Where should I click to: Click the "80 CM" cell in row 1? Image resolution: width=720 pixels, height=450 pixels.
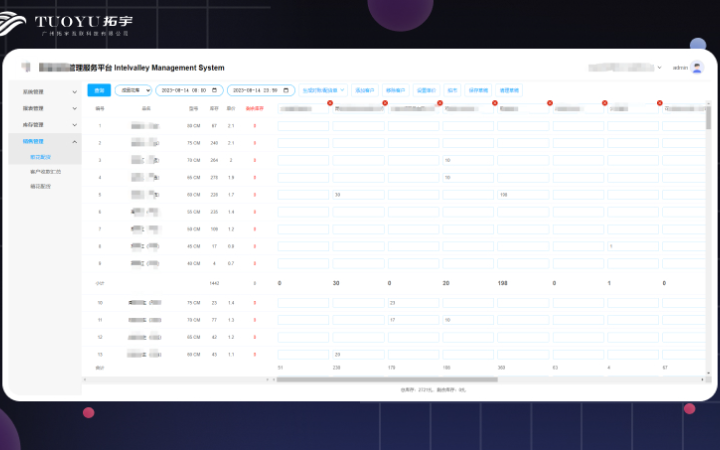(193, 126)
